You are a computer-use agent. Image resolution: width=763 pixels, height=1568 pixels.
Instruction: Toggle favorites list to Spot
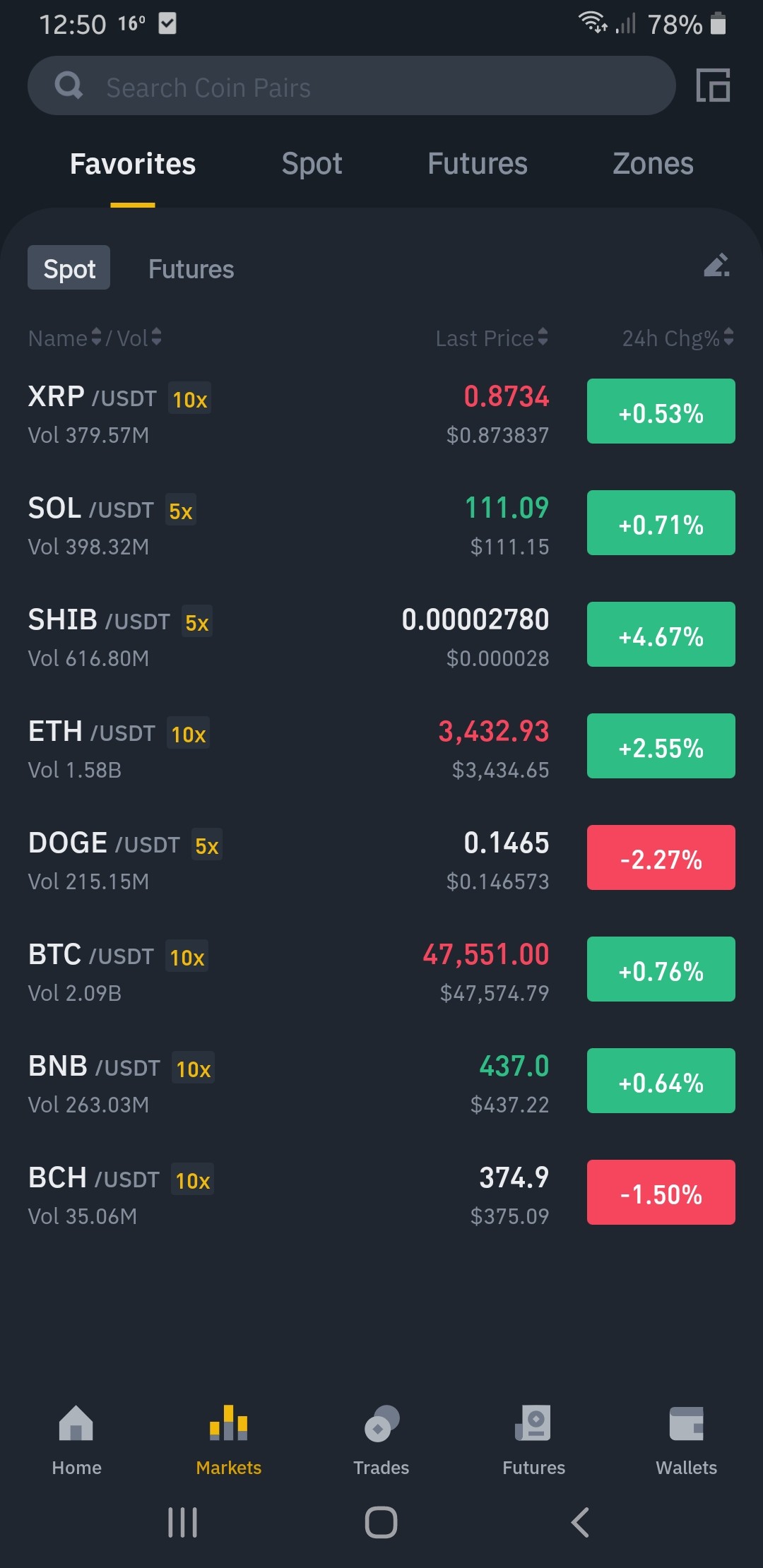tap(69, 268)
